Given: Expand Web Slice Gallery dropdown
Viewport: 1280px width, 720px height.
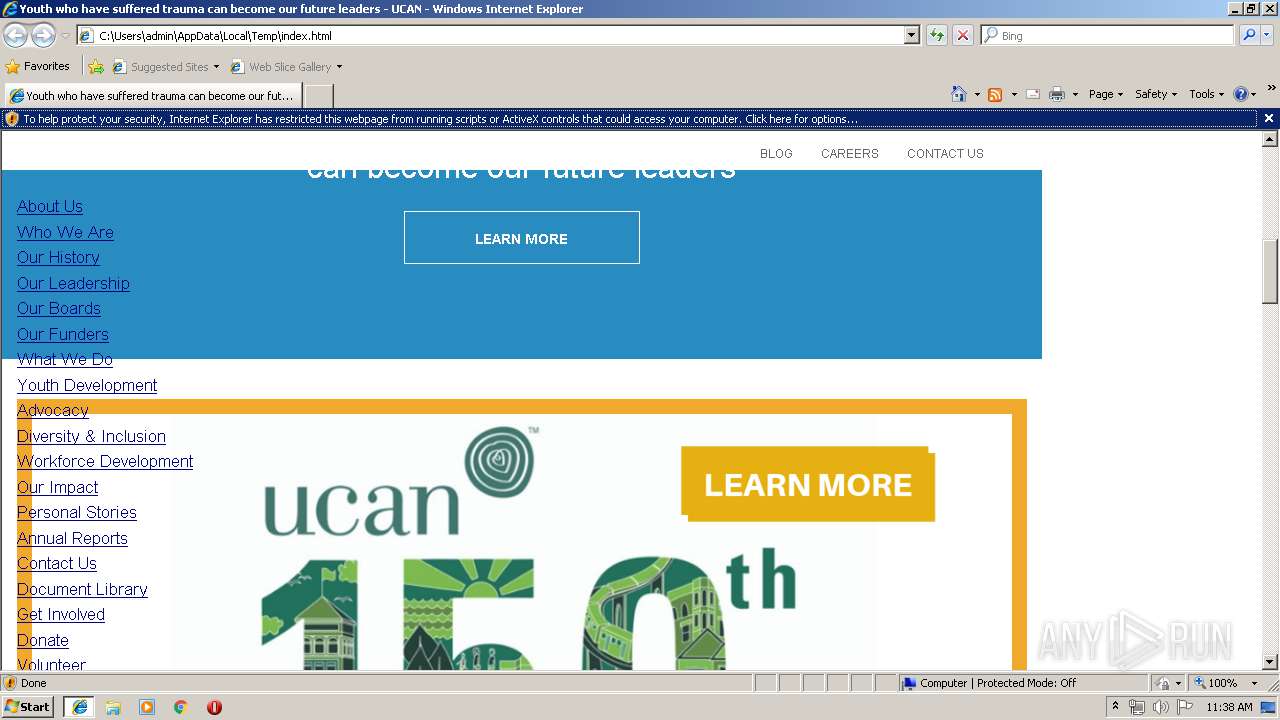Looking at the screenshot, I should click(x=339, y=67).
